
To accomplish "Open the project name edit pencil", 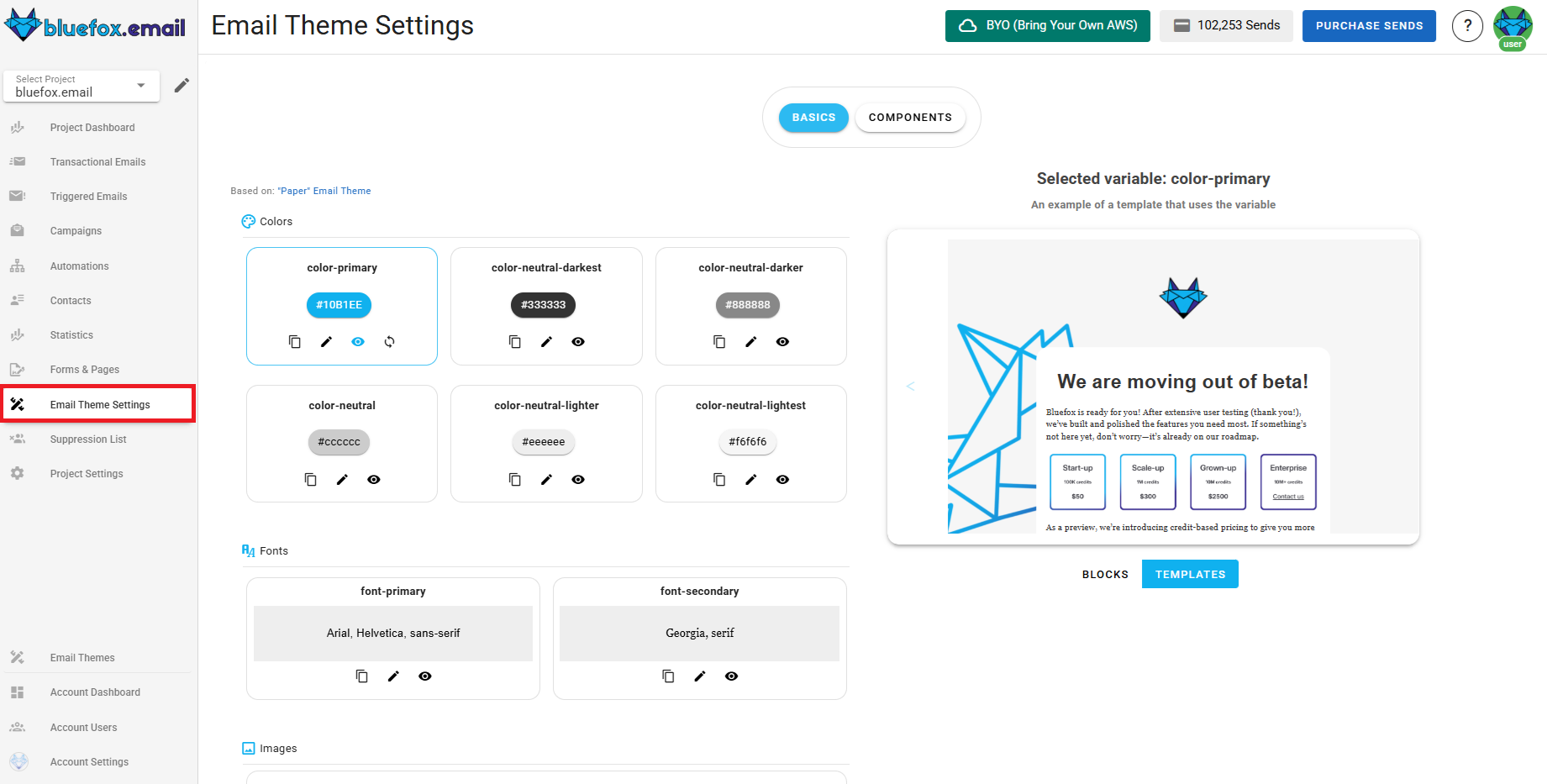I will [182, 85].
